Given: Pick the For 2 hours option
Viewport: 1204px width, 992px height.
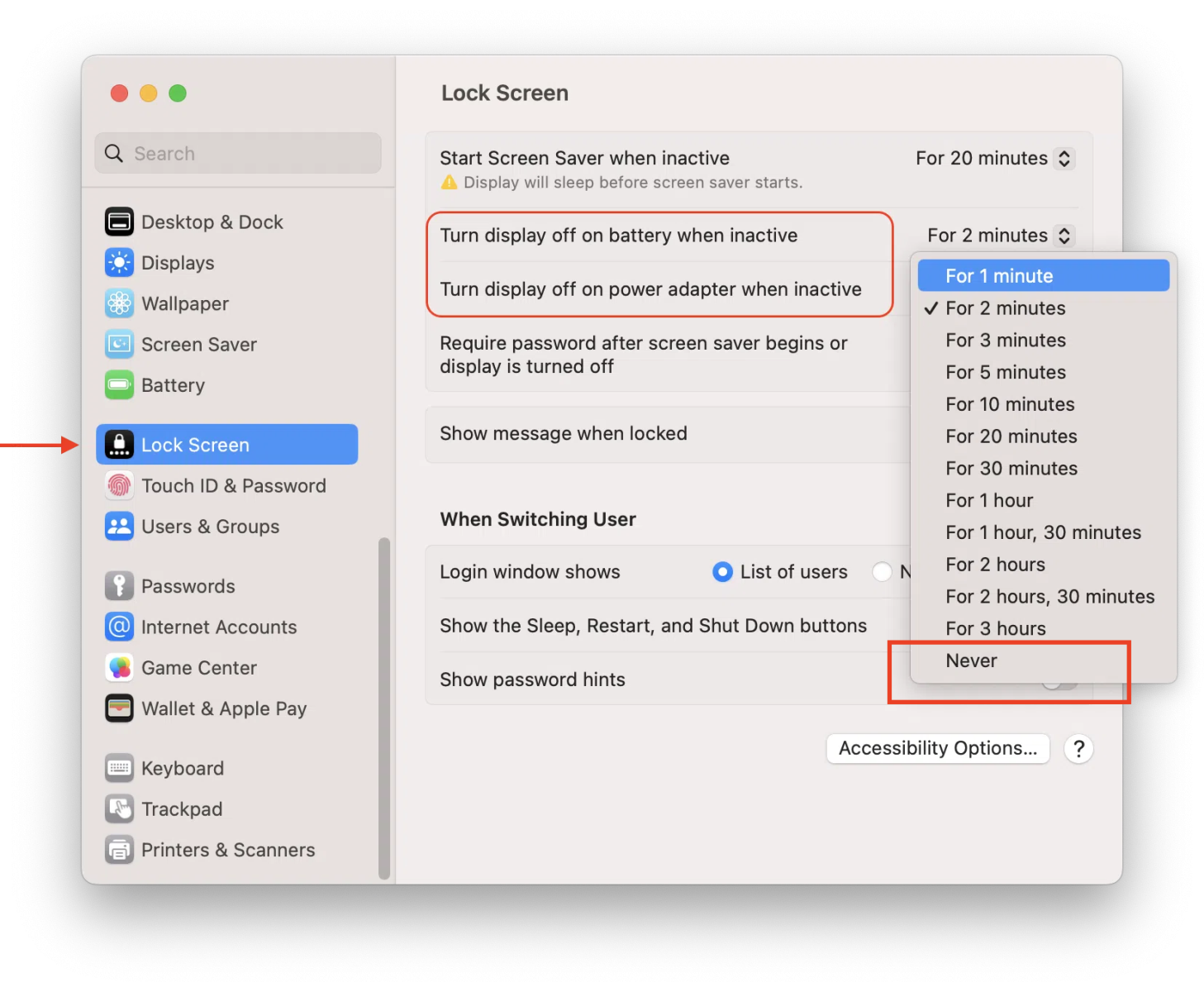Looking at the screenshot, I should click(1043, 564).
